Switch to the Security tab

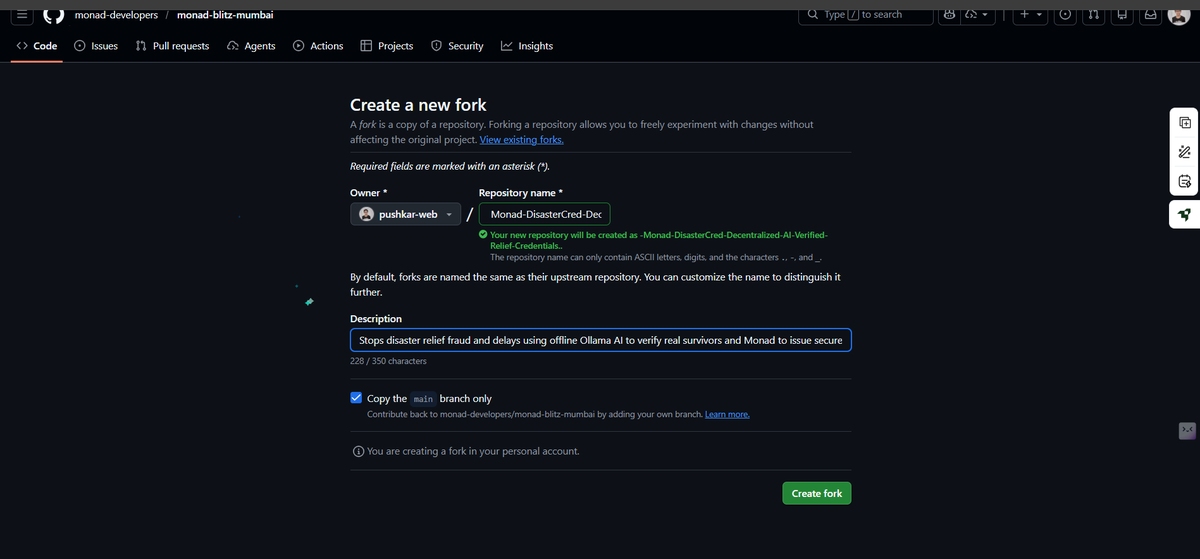click(457, 46)
